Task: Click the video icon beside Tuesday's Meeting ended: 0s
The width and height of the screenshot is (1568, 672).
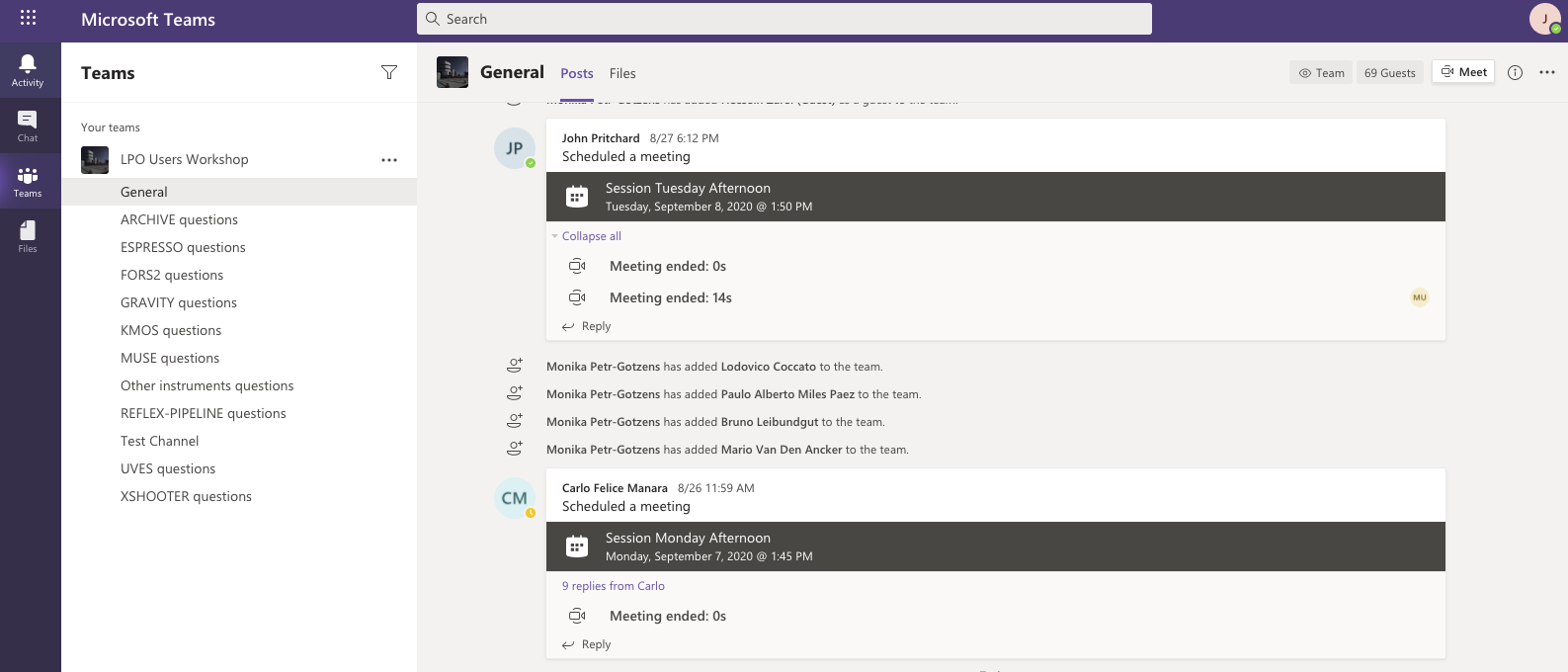Action: pyautogui.click(x=578, y=266)
